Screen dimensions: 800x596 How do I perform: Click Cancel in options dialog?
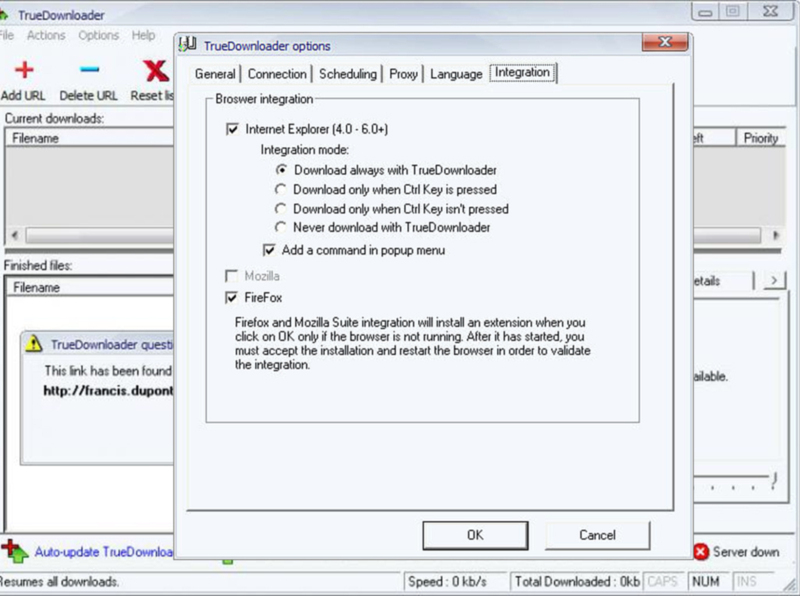click(x=597, y=535)
